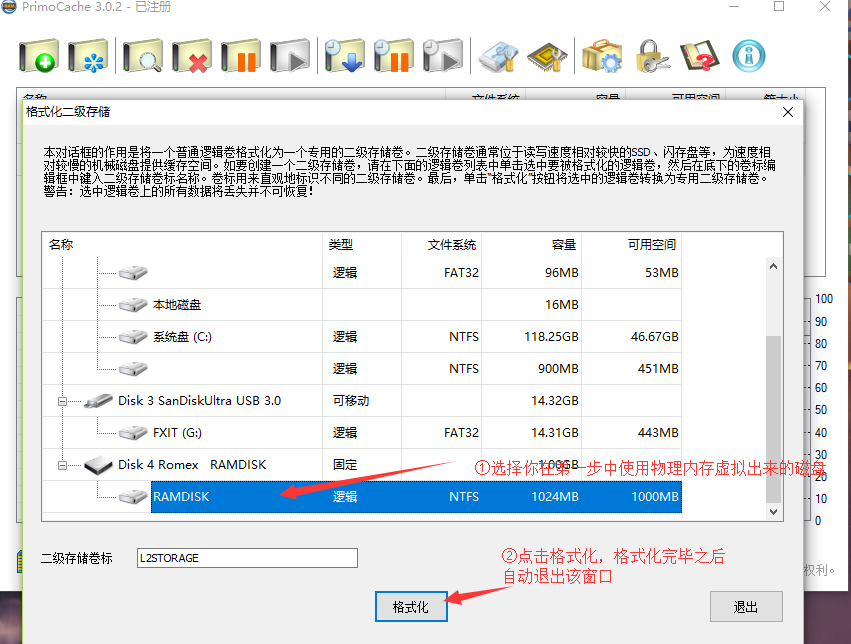Click the pause deferred write clock icon

393,55
